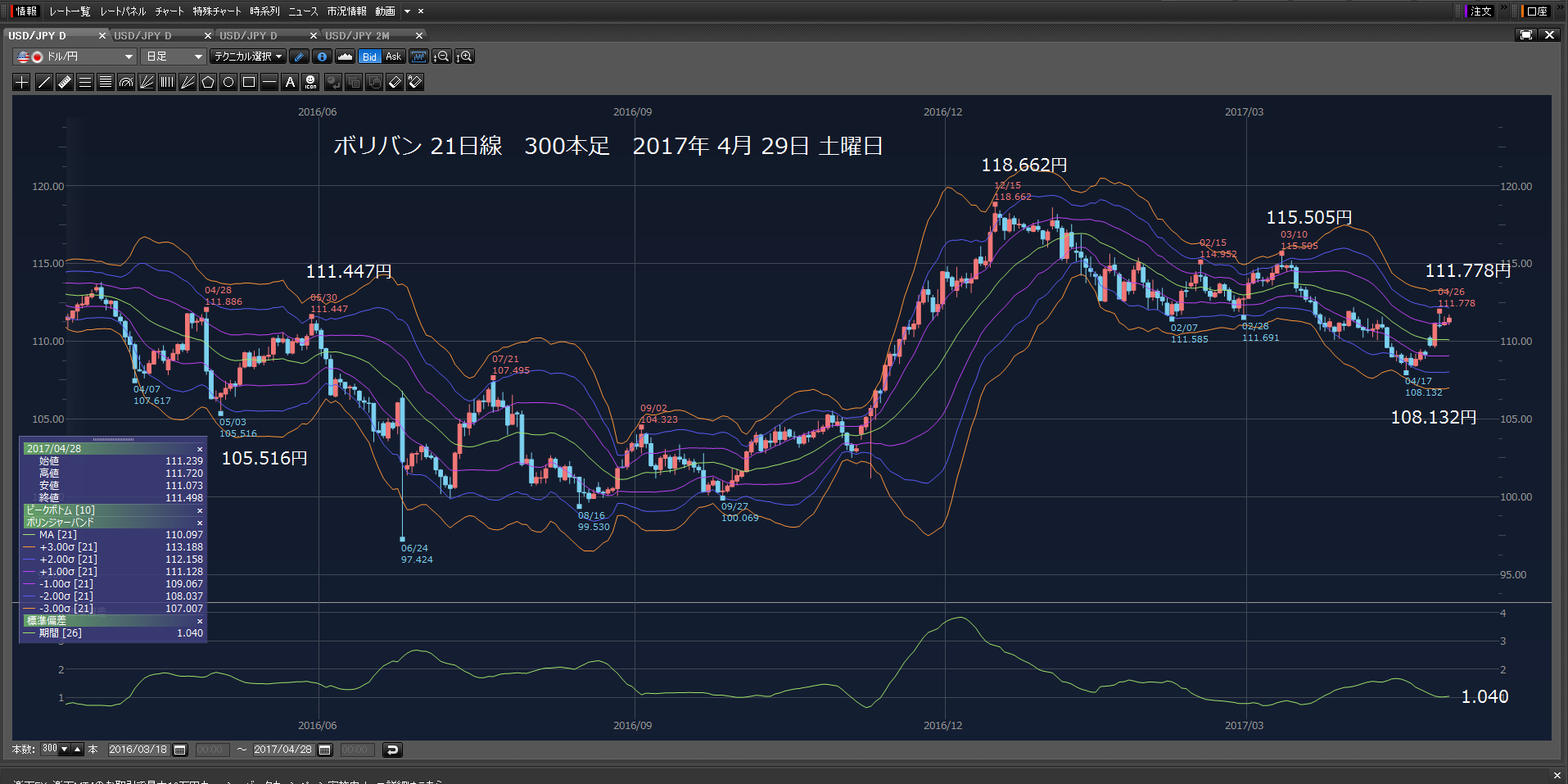The height and width of the screenshot is (784, 1568).
Task: Open the 特殊チャート menu
Action: tap(217, 11)
